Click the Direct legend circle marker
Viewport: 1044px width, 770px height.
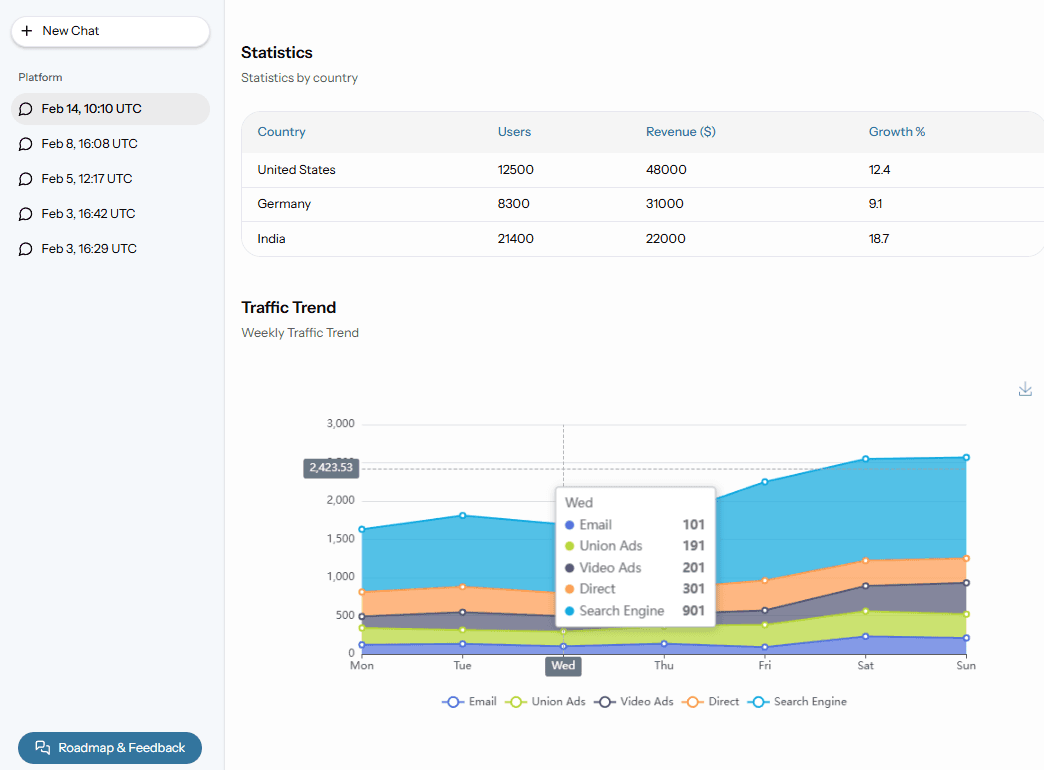(691, 701)
